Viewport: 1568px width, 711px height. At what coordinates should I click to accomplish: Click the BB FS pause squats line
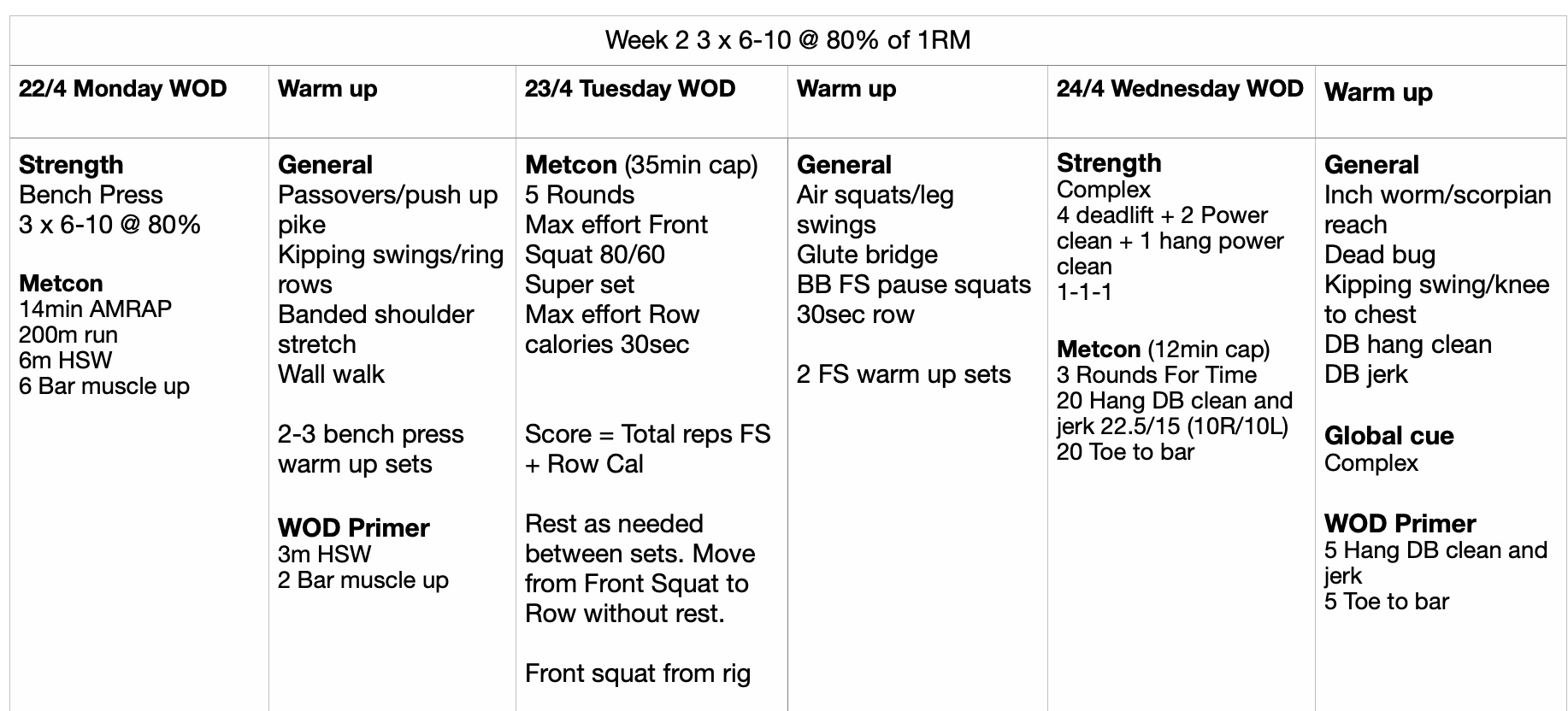[x=913, y=285]
